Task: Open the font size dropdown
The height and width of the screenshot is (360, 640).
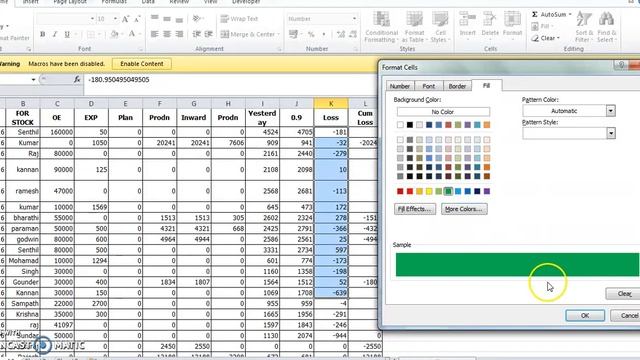Action: tap(116, 19)
